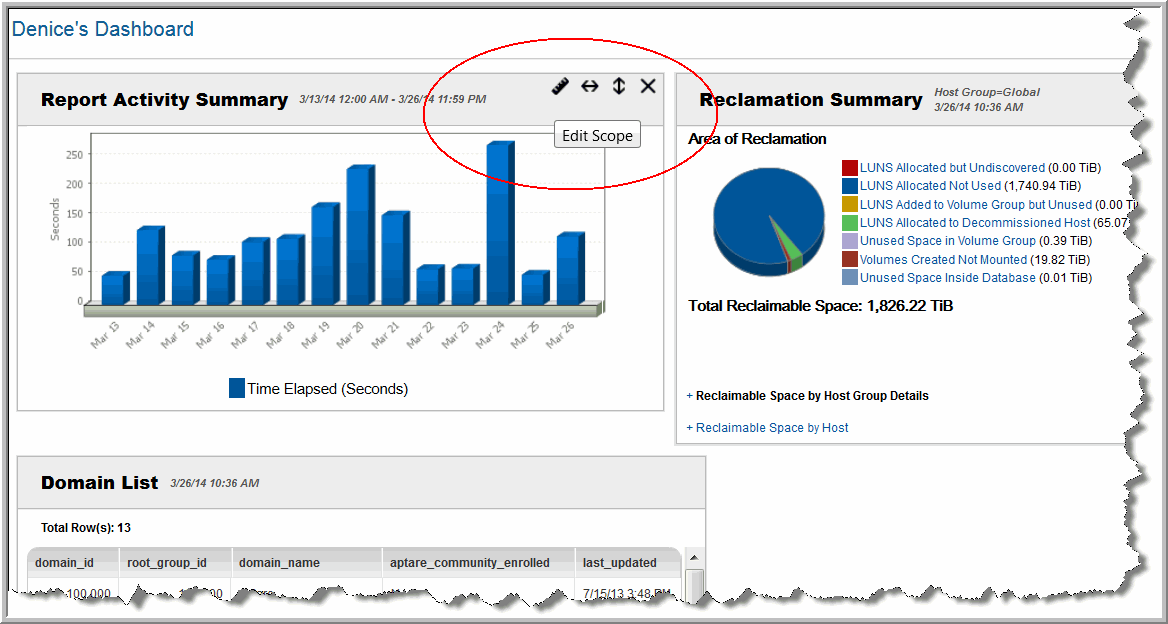The width and height of the screenshot is (1168, 624).
Task: Click the Time Elapsed legend color swatch
Action: pyautogui.click(x=237, y=389)
